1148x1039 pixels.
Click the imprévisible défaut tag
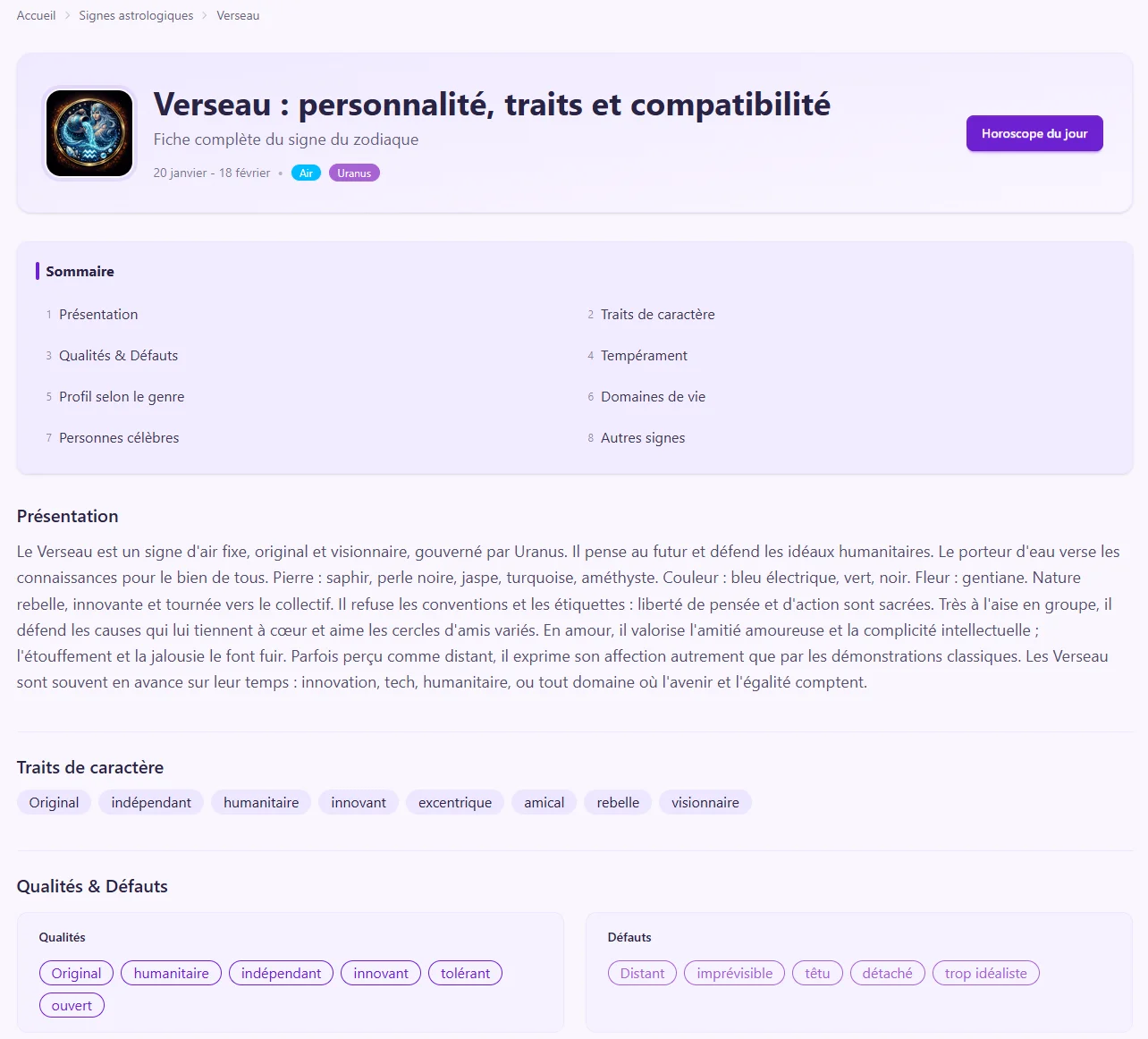(x=734, y=974)
